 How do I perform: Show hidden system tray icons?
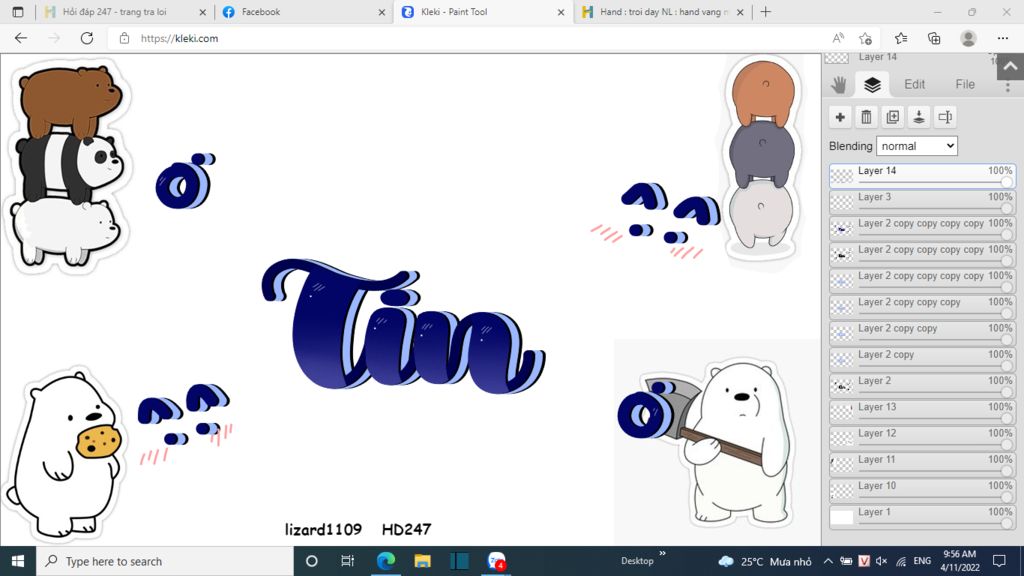pyautogui.click(x=827, y=561)
